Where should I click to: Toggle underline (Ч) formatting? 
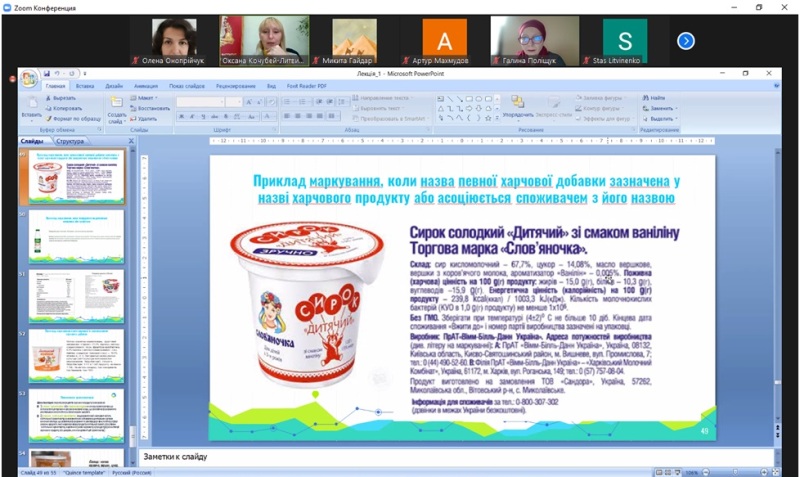point(204,116)
